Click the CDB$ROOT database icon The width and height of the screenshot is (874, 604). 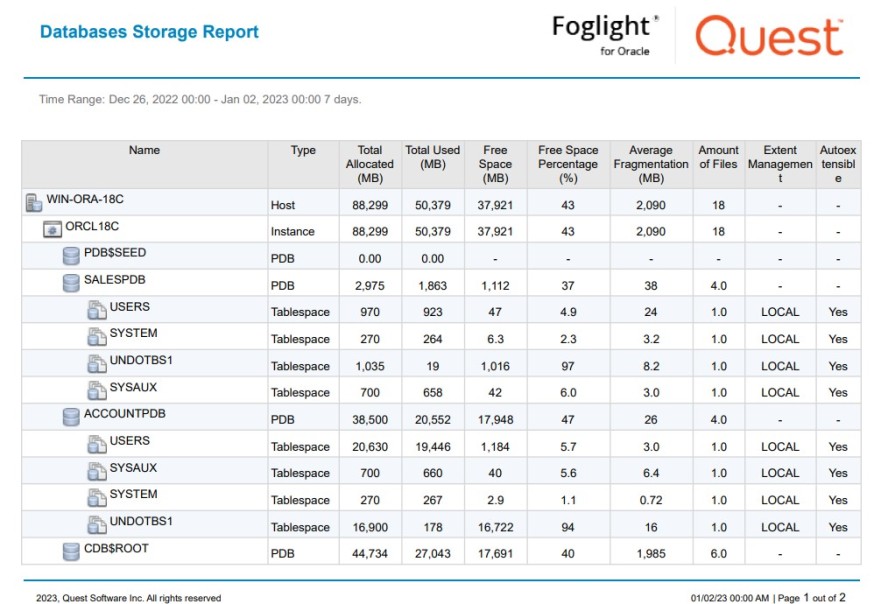[x=71, y=552]
